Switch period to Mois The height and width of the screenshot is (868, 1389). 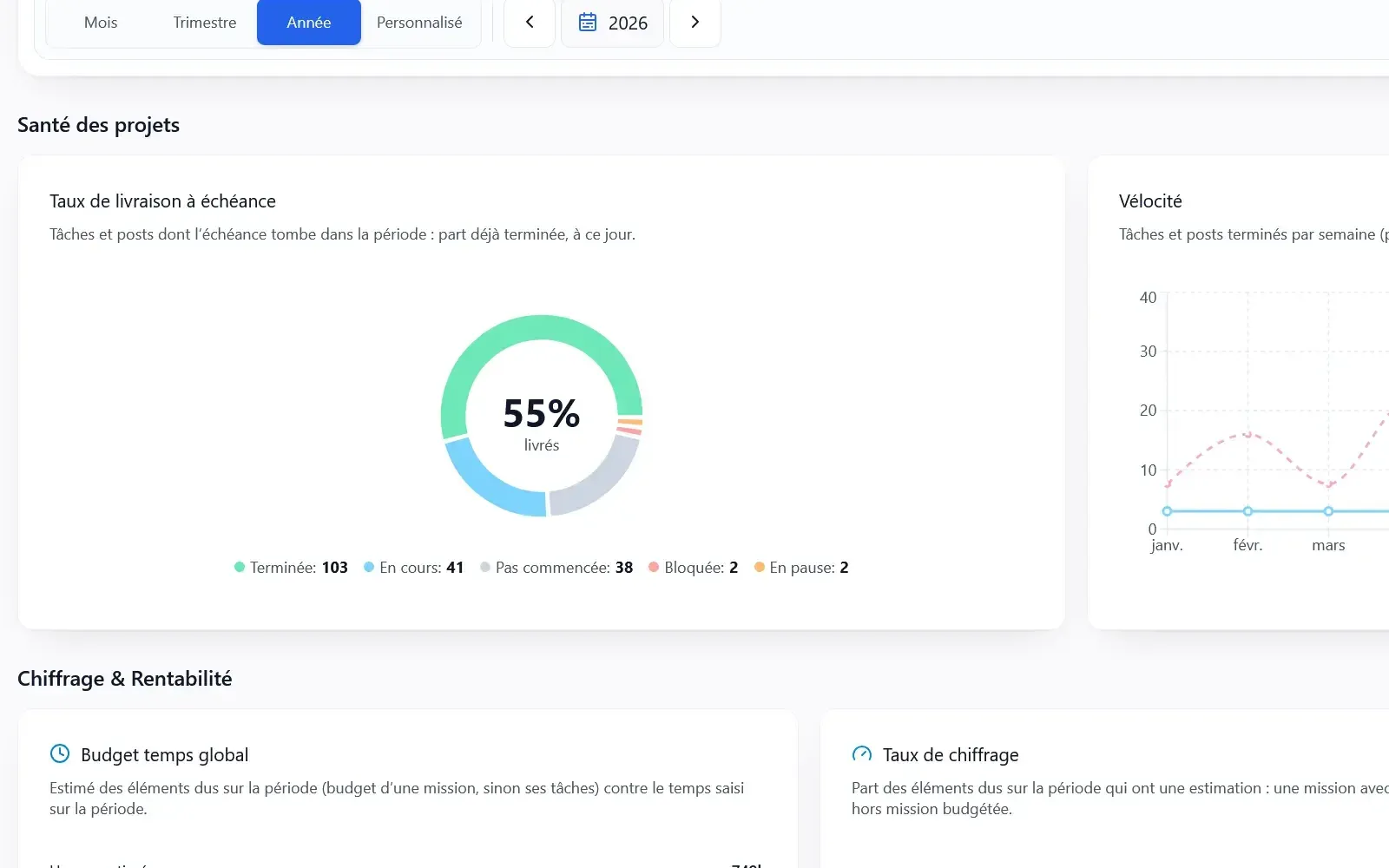(x=101, y=23)
